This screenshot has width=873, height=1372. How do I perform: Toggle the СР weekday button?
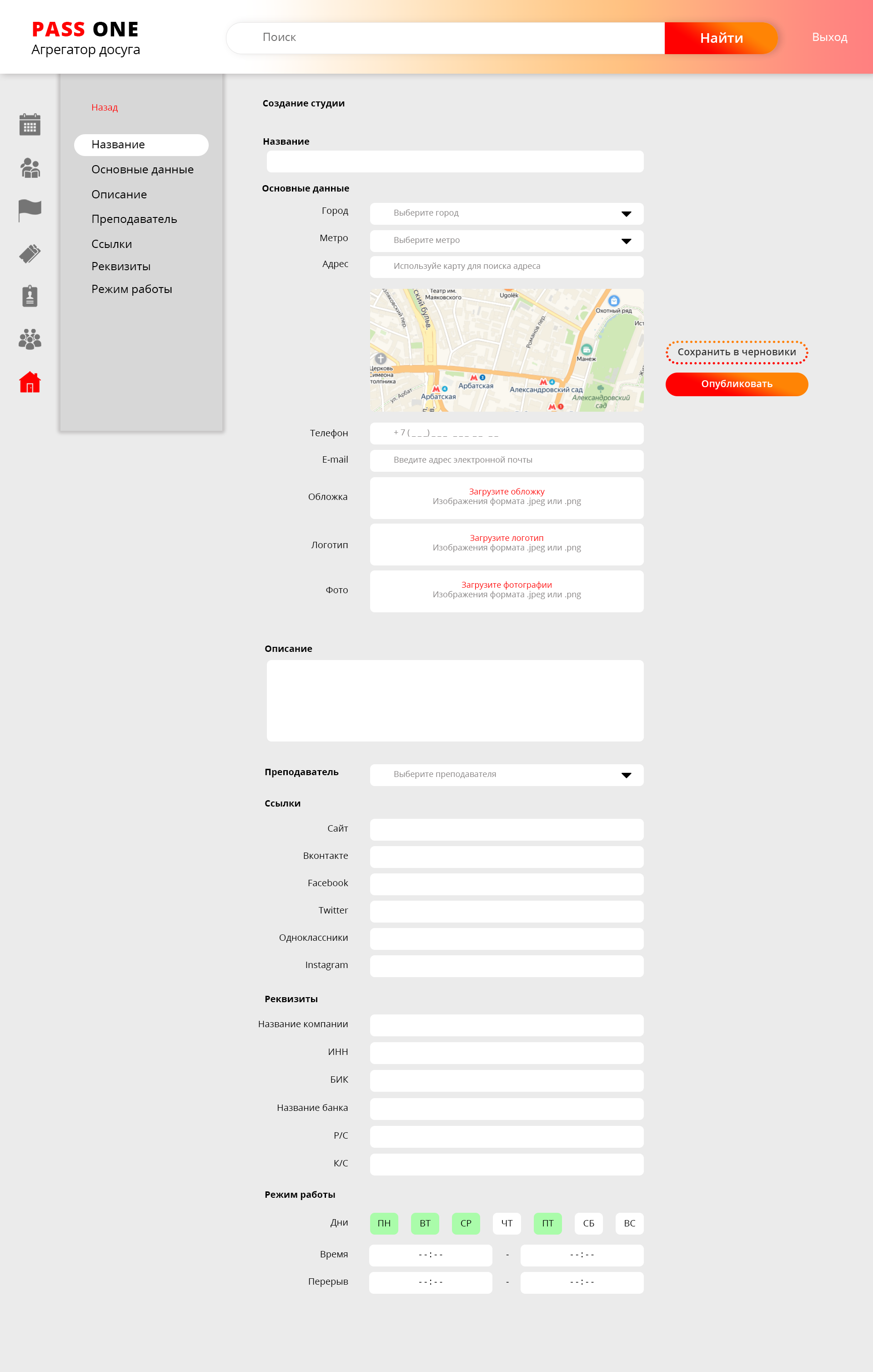click(x=466, y=1223)
